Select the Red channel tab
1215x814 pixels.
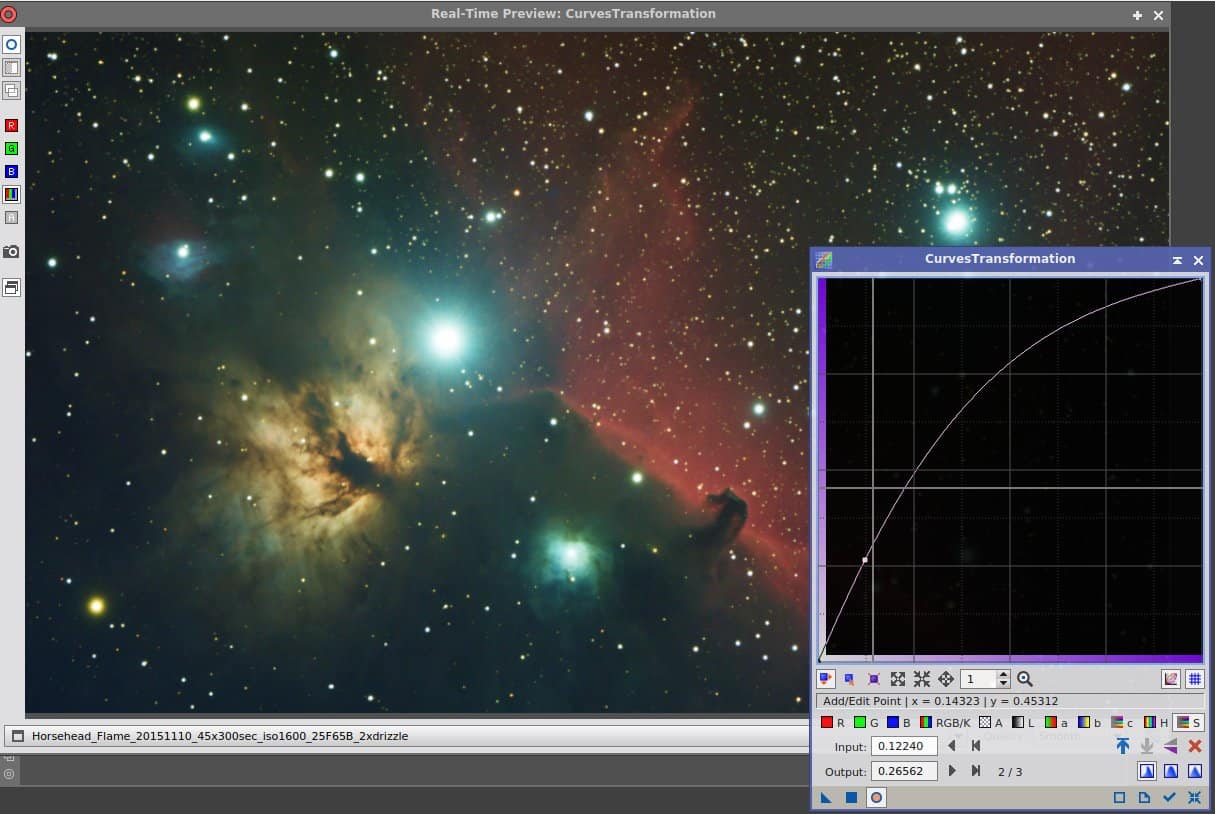pyautogui.click(x=832, y=722)
